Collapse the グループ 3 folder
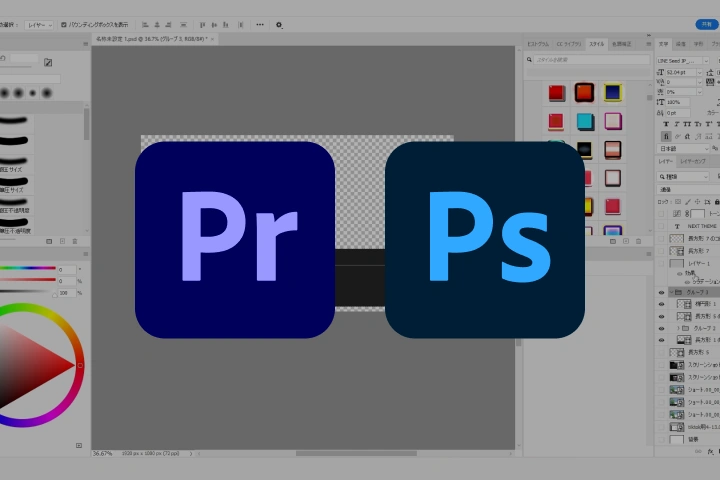Image resolution: width=720 pixels, height=480 pixels. point(672,292)
